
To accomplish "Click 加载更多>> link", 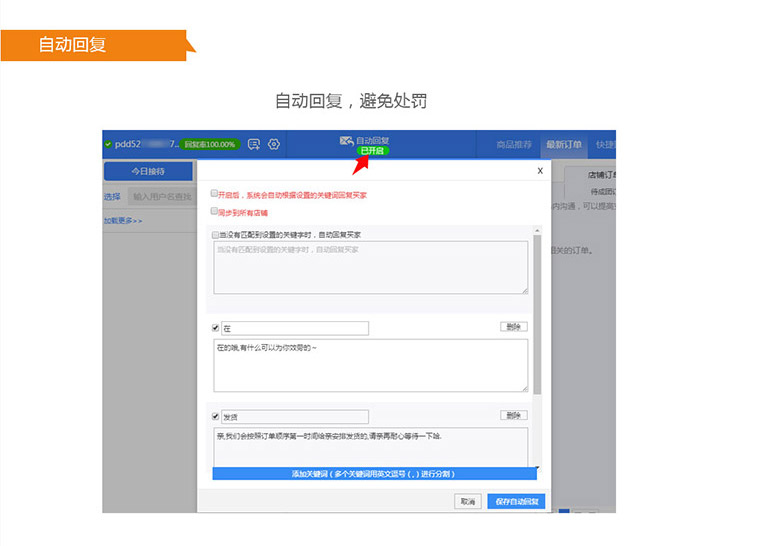I will 123,221.
